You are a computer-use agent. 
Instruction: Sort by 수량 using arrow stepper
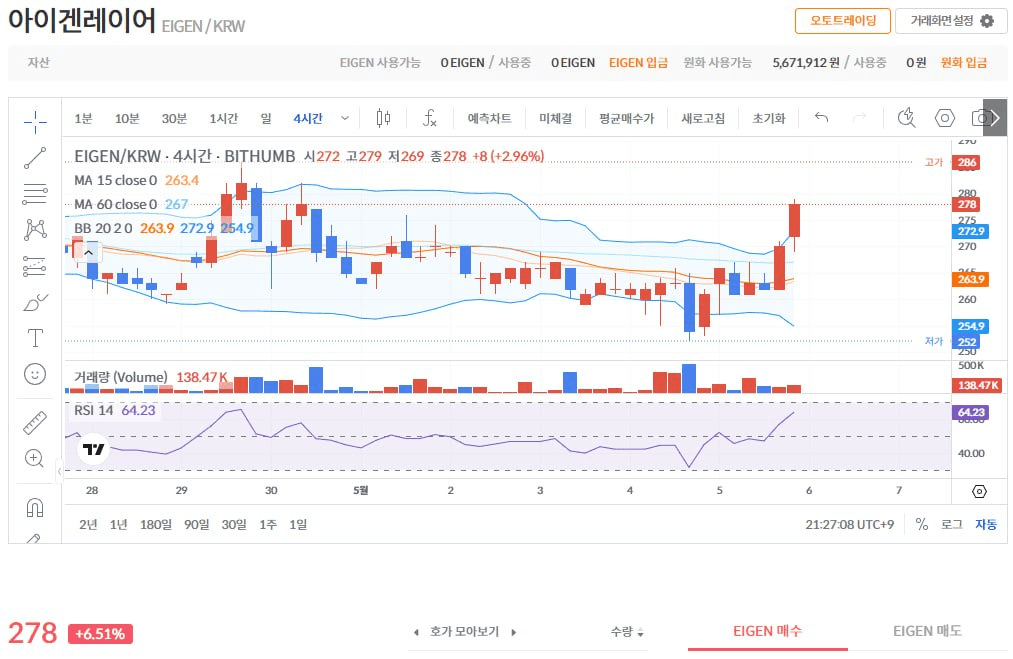640,633
